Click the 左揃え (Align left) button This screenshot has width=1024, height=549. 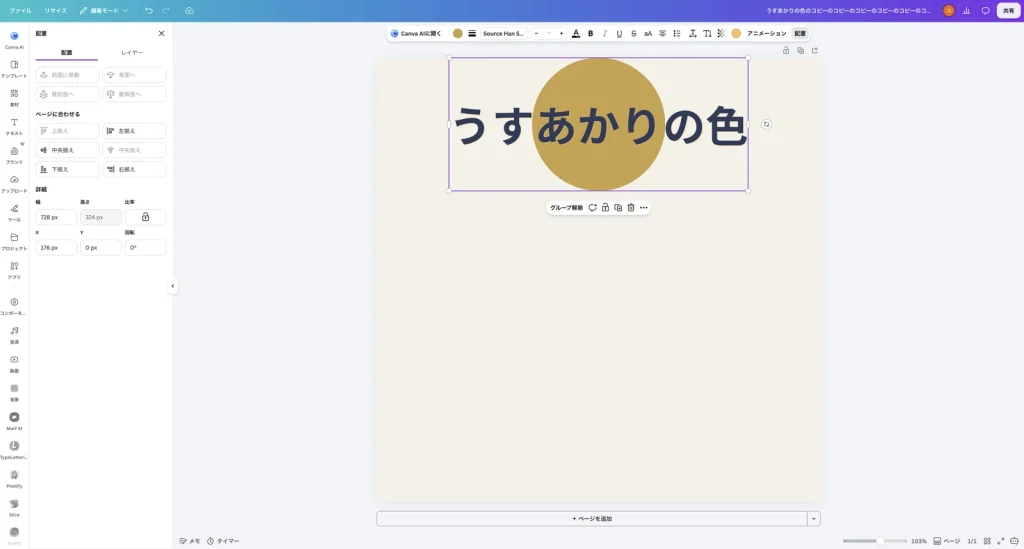pyautogui.click(x=135, y=131)
